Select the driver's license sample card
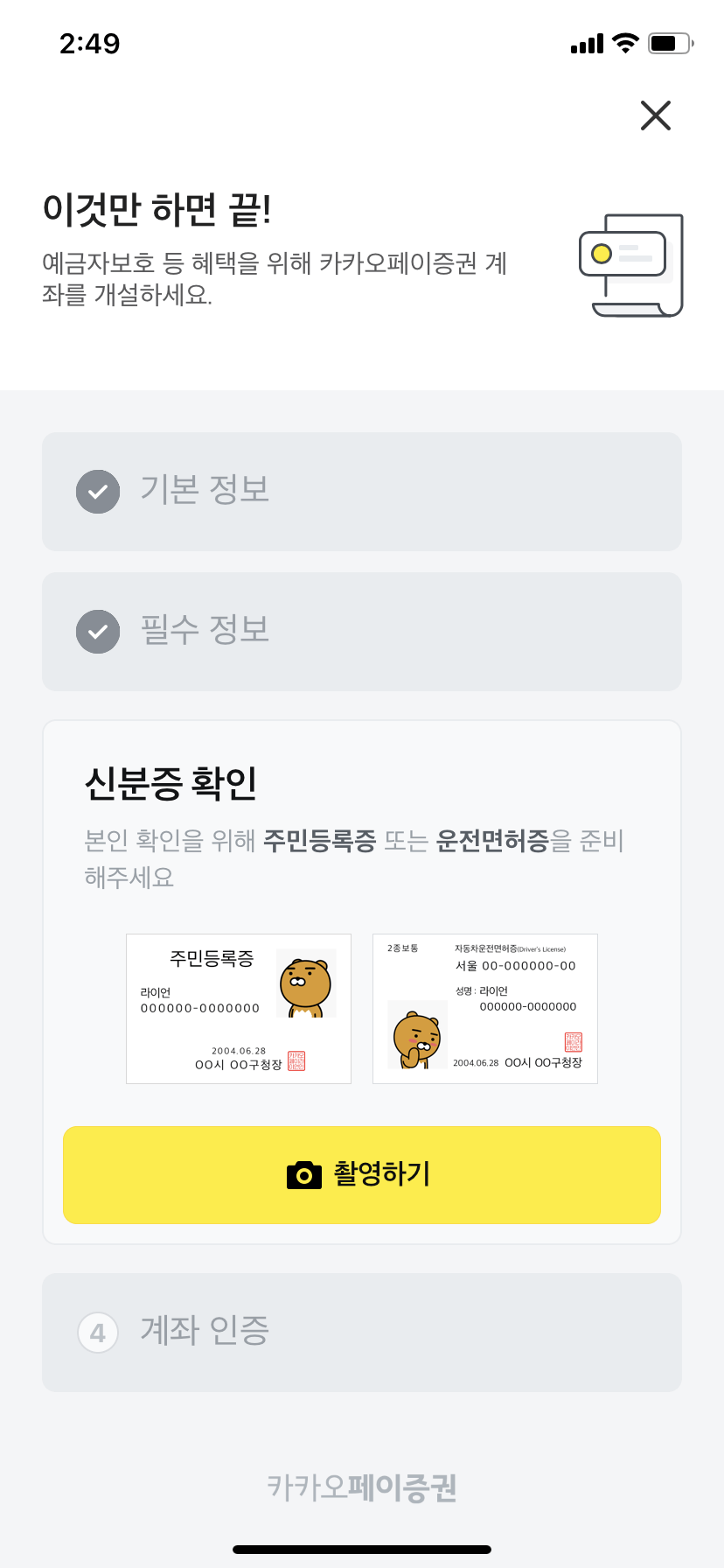The image size is (724, 1568). (x=485, y=1009)
